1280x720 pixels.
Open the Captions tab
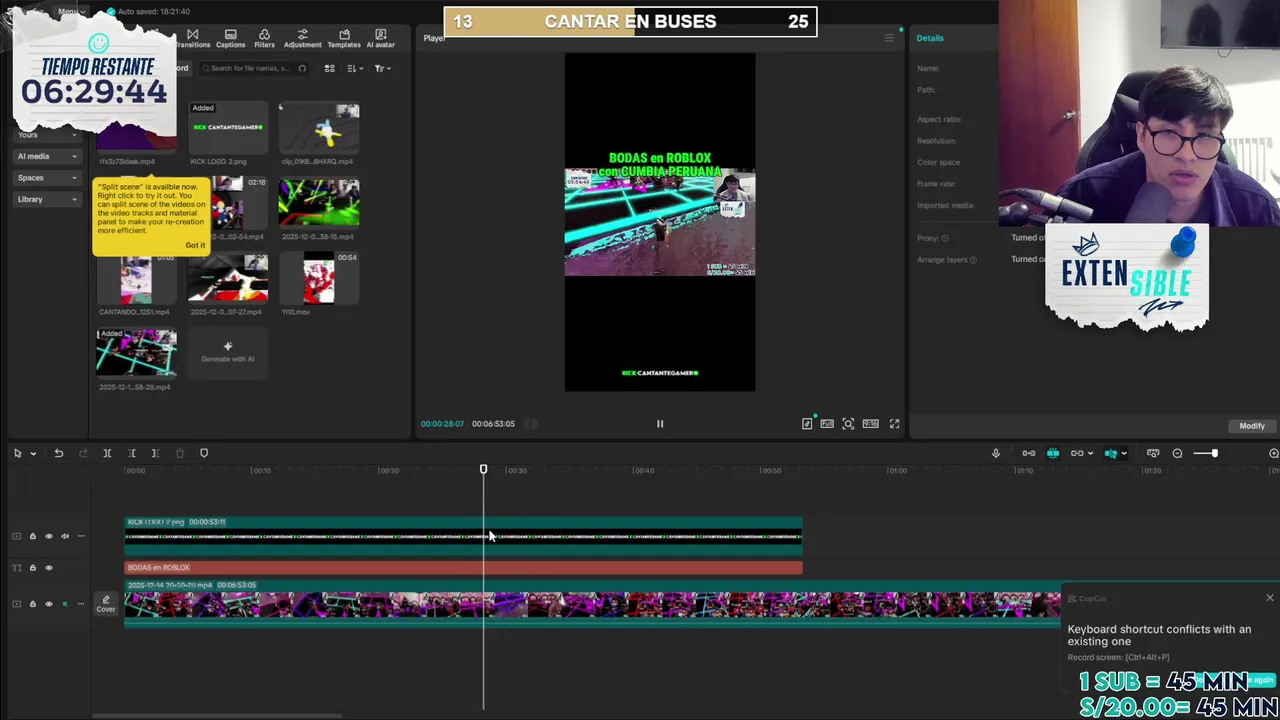coord(230,38)
